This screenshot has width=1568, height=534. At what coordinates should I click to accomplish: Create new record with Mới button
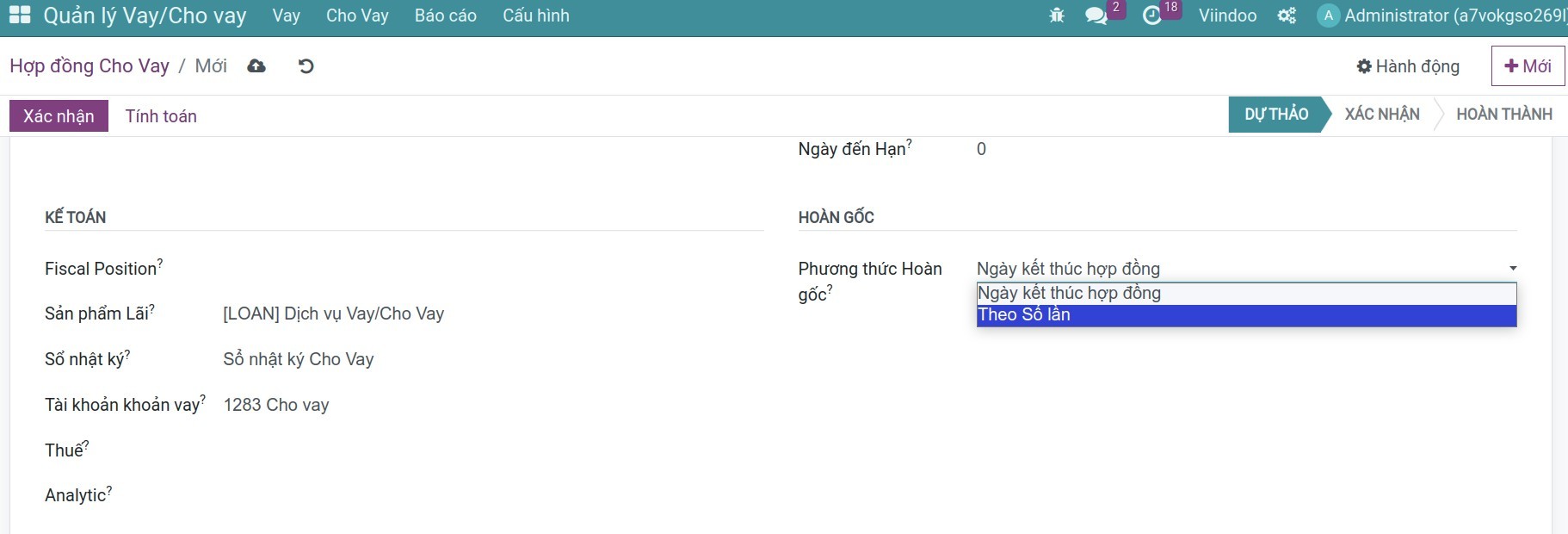pos(1528,66)
